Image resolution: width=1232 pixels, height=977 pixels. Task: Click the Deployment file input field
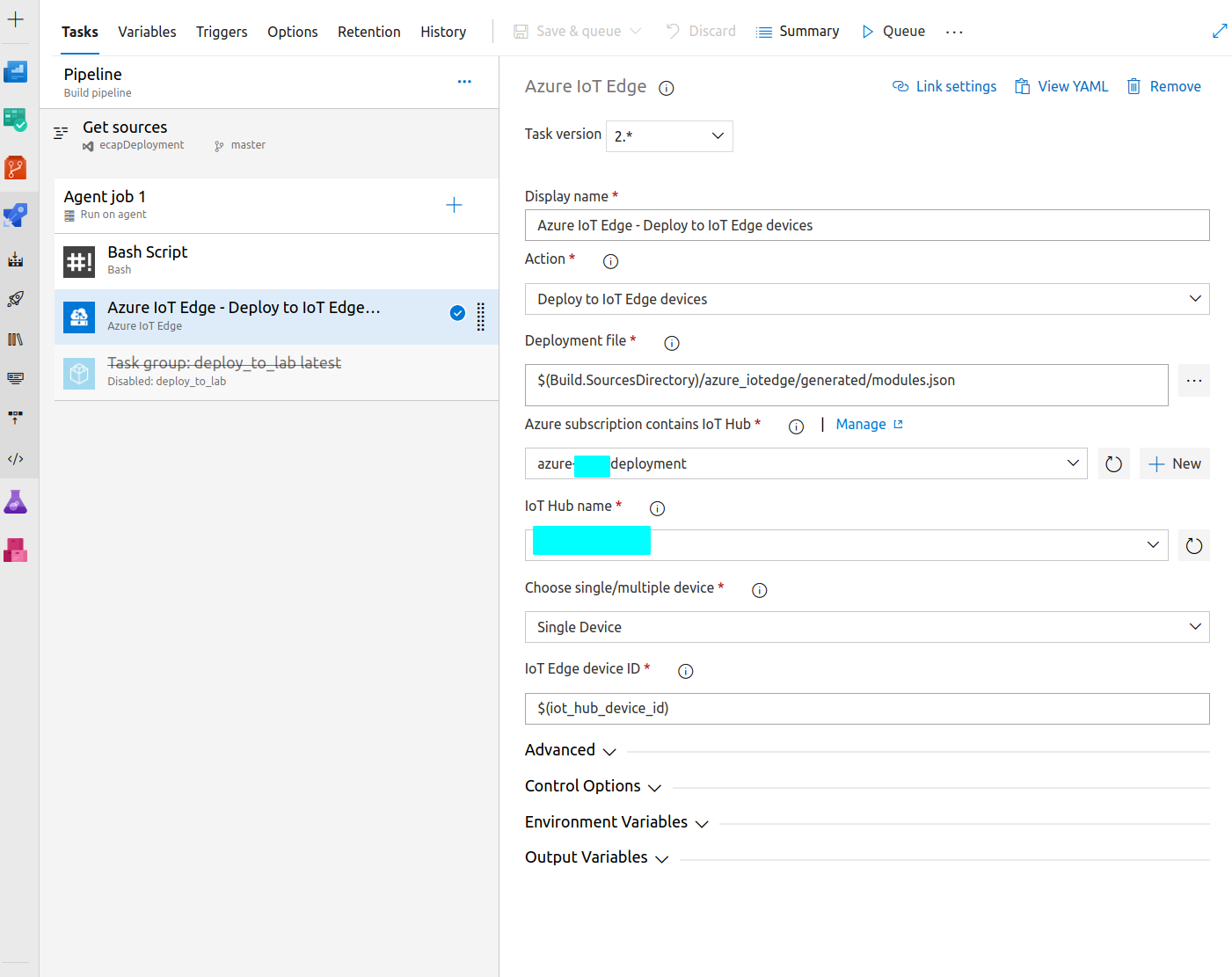coord(847,385)
